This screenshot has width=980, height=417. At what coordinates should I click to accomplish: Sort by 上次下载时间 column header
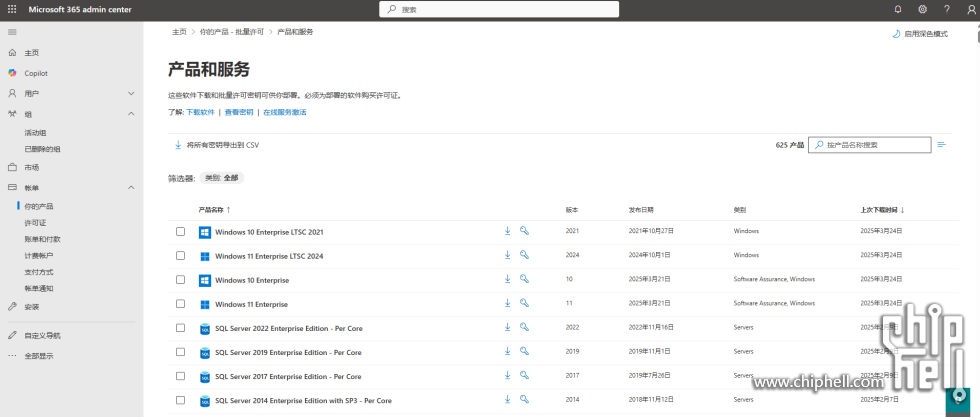click(x=882, y=210)
